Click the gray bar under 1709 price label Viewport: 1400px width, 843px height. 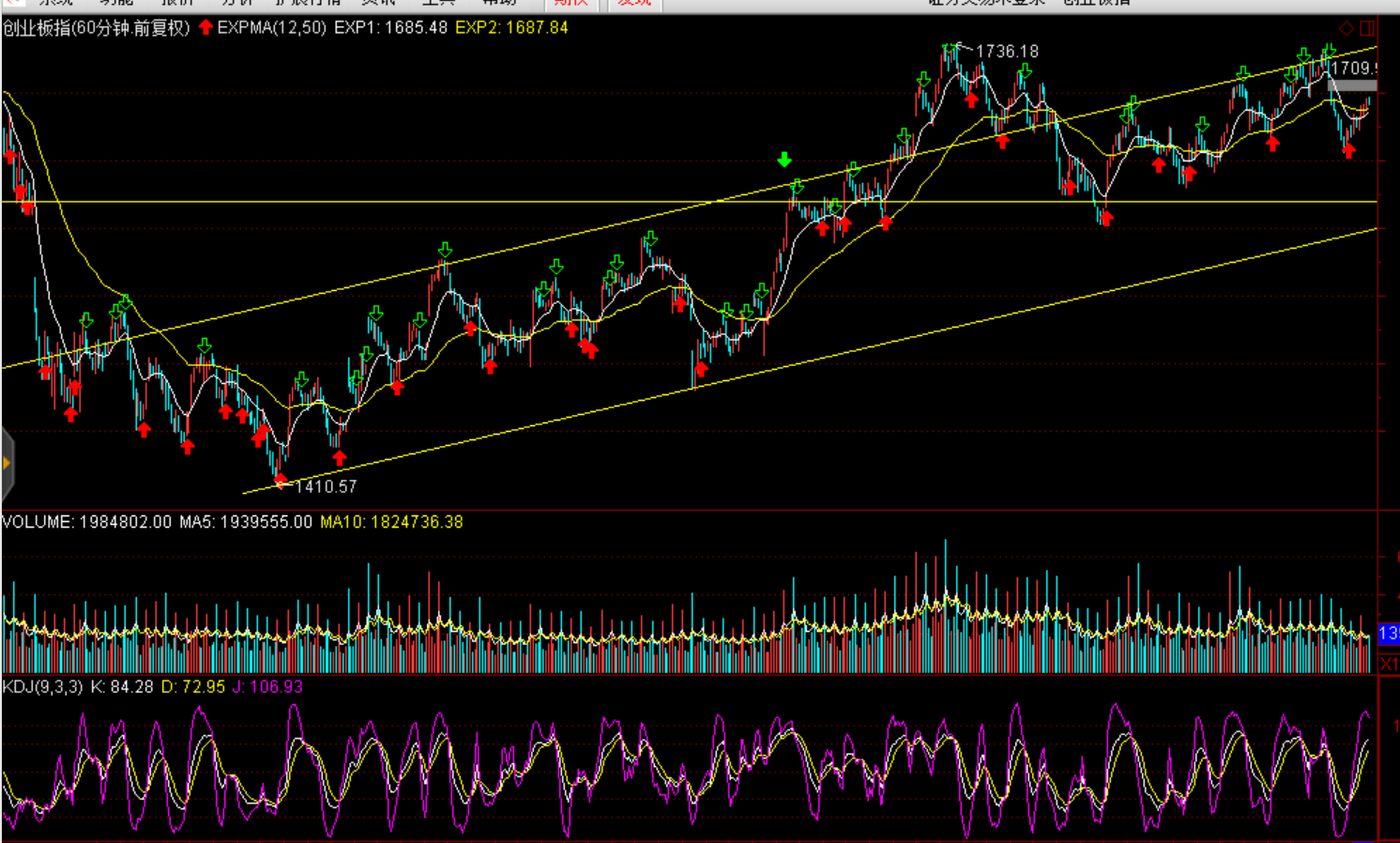[x=1351, y=85]
